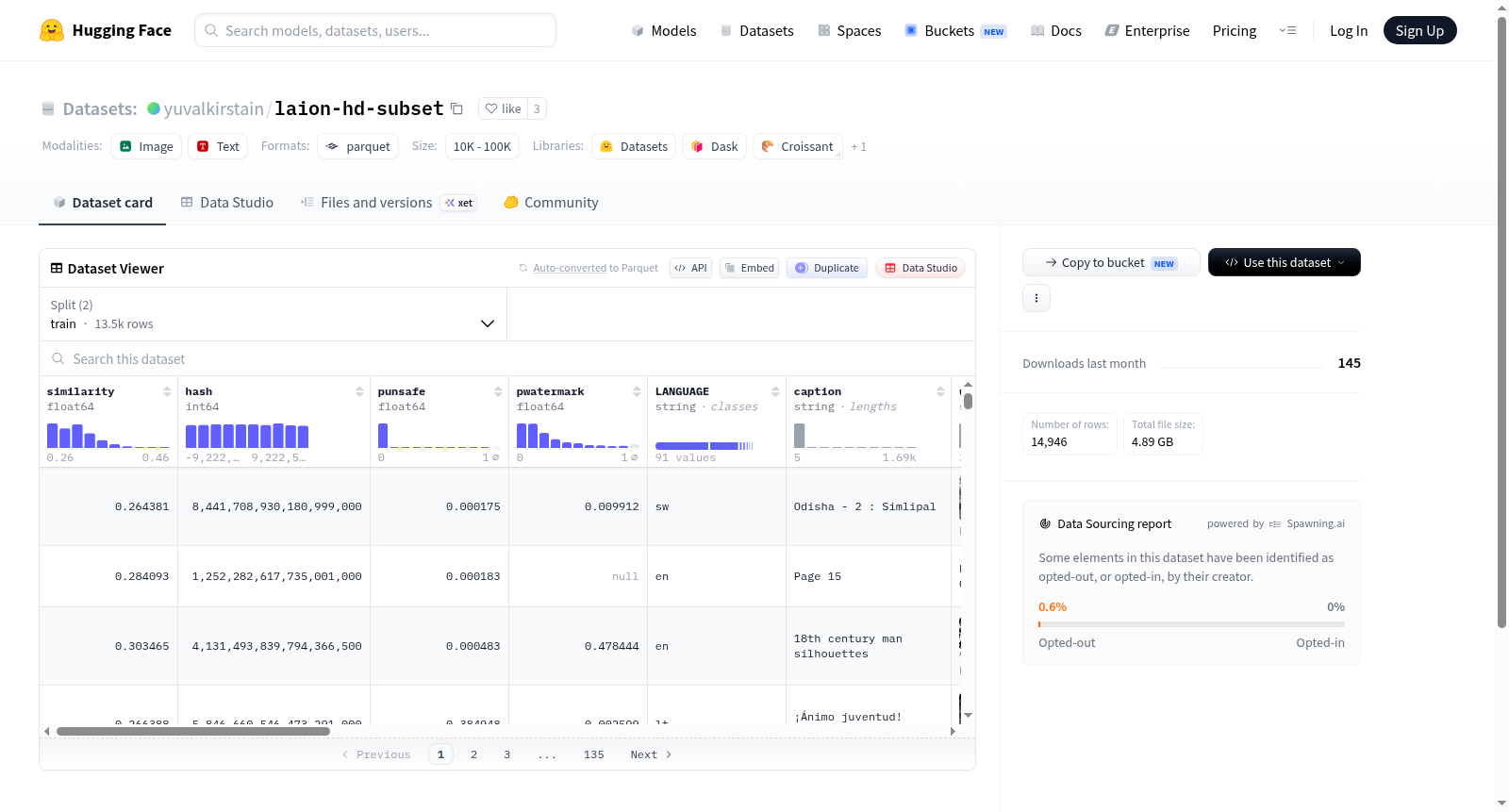The width and height of the screenshot is (1509, 812).
Task: Sort the caption column
Action: [940, 391]
